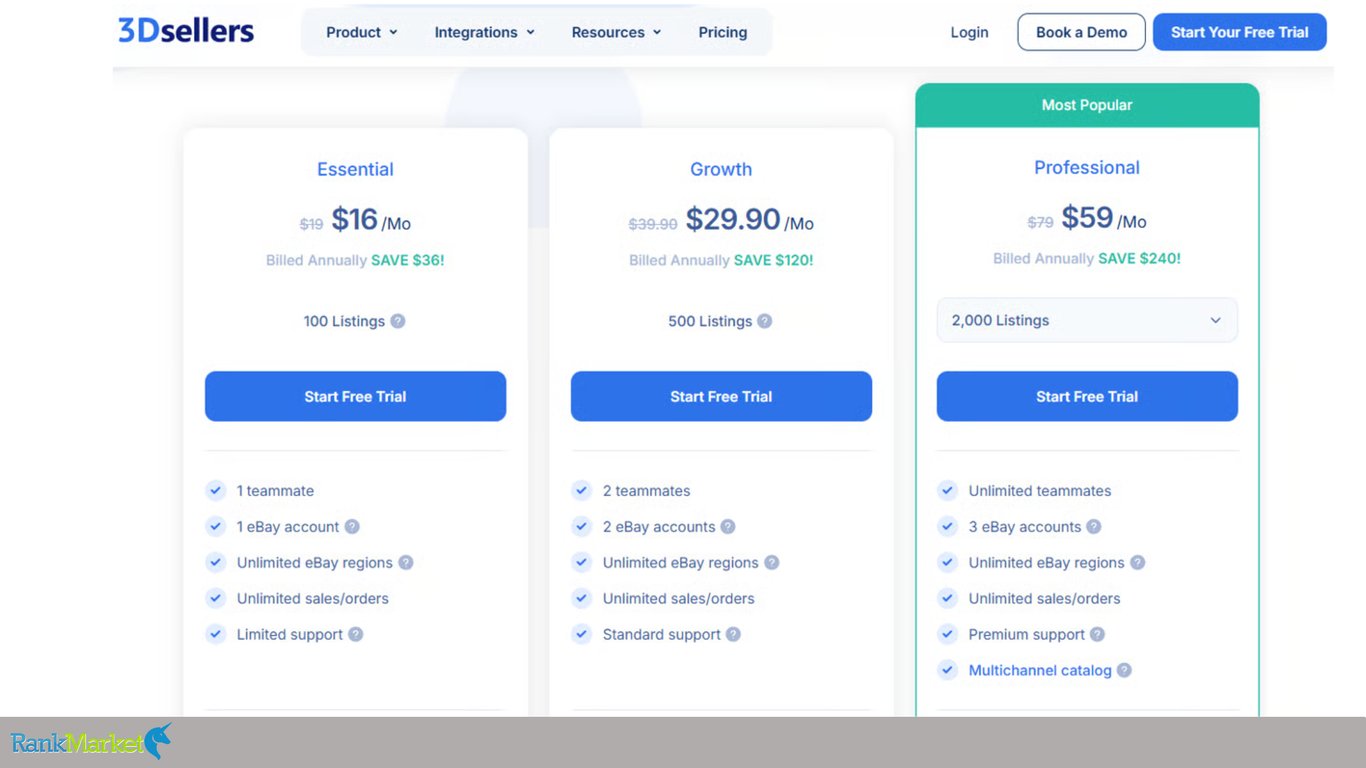Click SAVE $240! text

[1140, 258]
